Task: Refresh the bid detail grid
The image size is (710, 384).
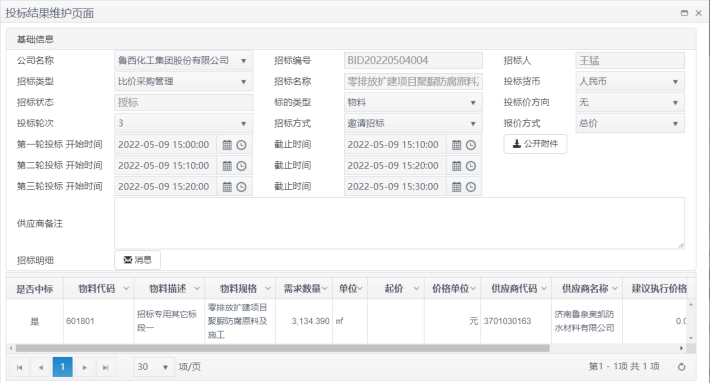Action: pyautogui.click(x=681, y=367)
